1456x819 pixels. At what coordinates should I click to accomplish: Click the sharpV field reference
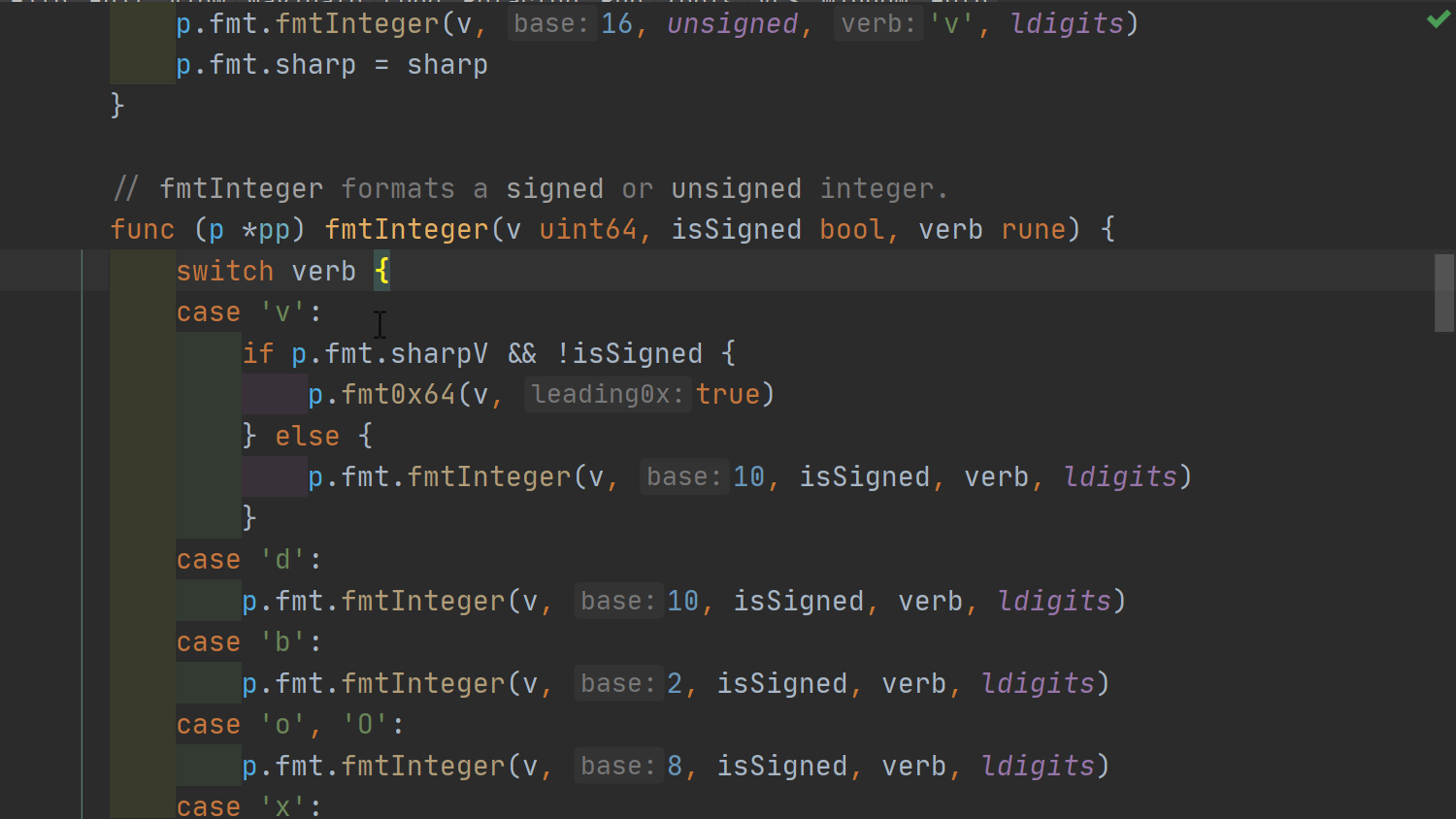pyautogui.click(x=439, y=354)
